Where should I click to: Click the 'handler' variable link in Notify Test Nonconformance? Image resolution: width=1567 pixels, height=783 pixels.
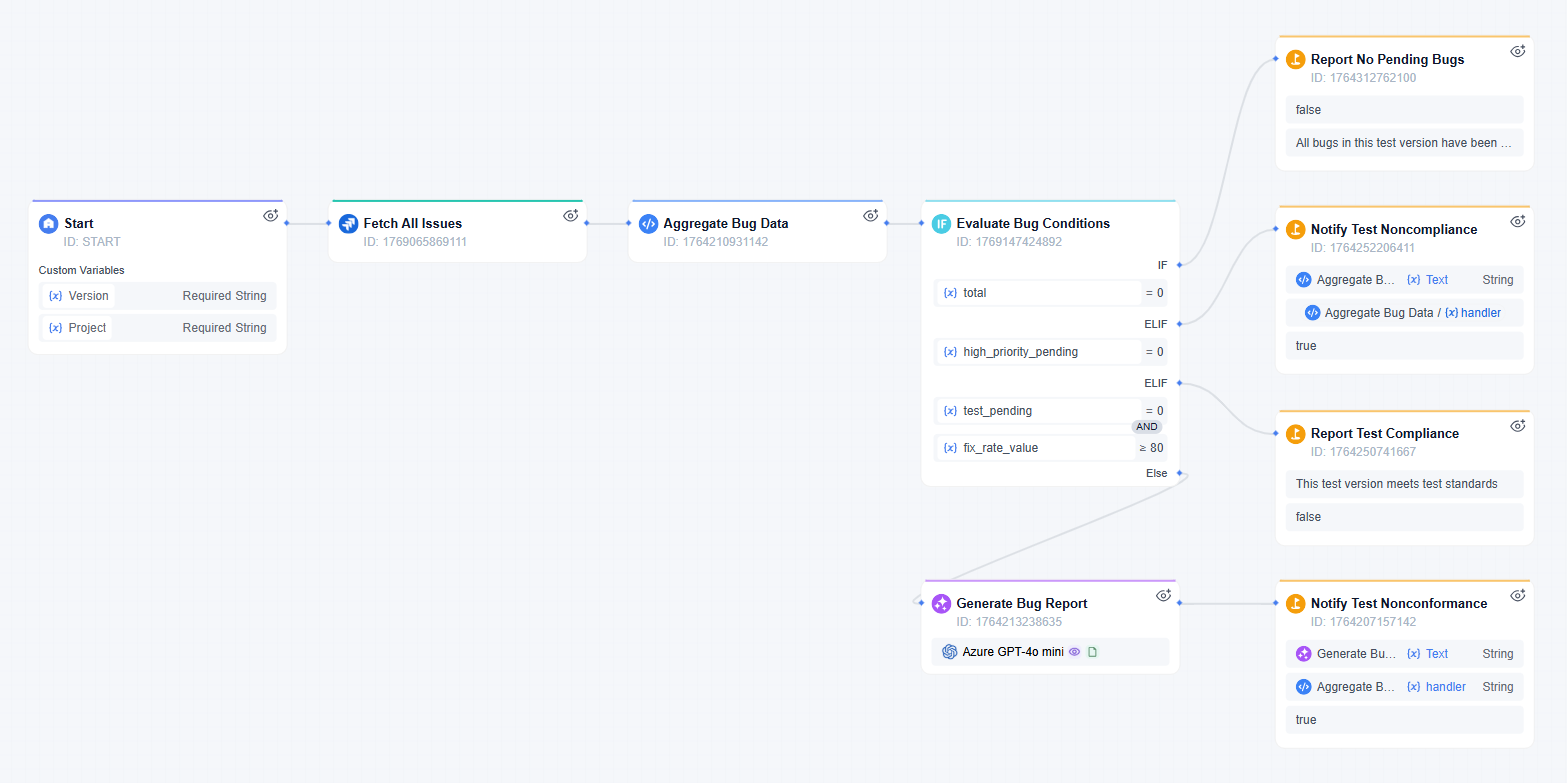[1444, 687]
